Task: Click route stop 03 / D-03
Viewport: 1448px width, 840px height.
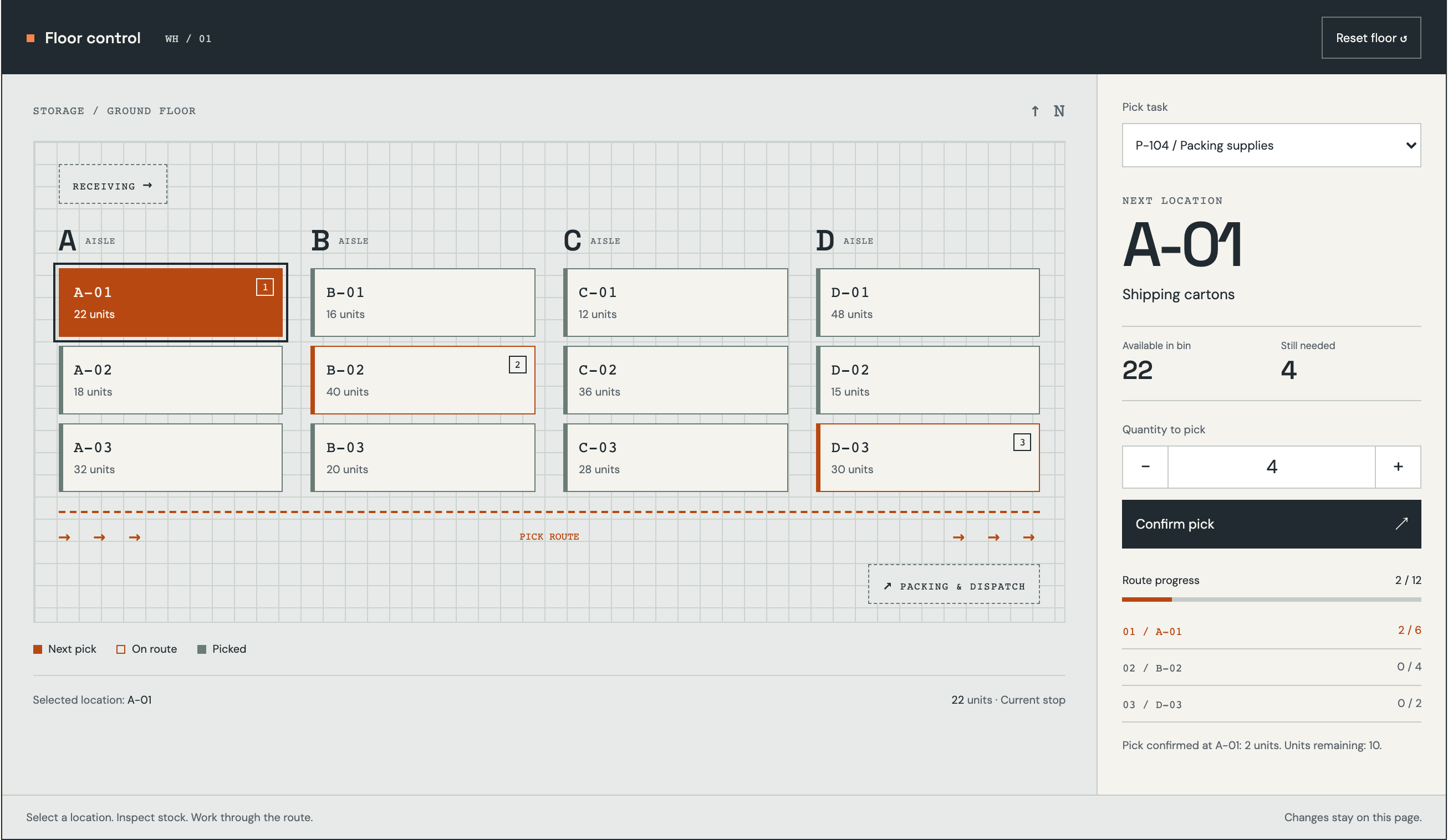Action: [1271, 704]
